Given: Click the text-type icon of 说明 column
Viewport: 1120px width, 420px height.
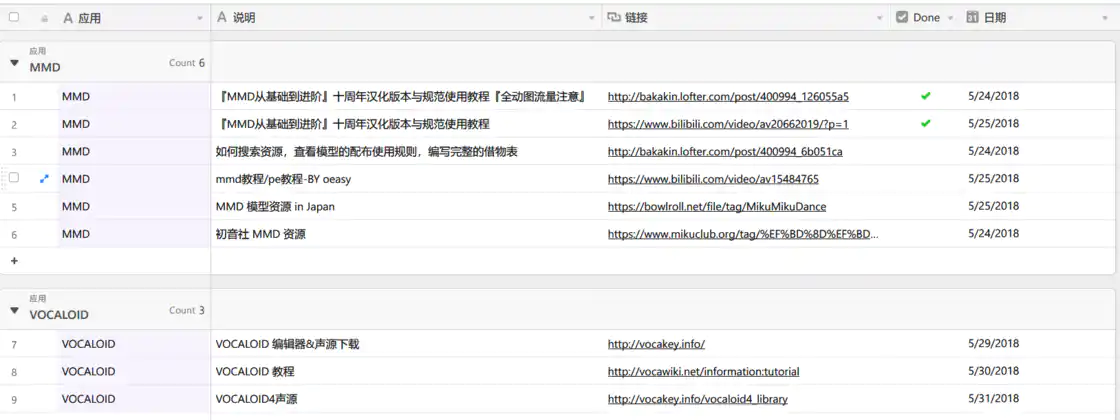Looking at the screenshot, I should click(221, 18).
